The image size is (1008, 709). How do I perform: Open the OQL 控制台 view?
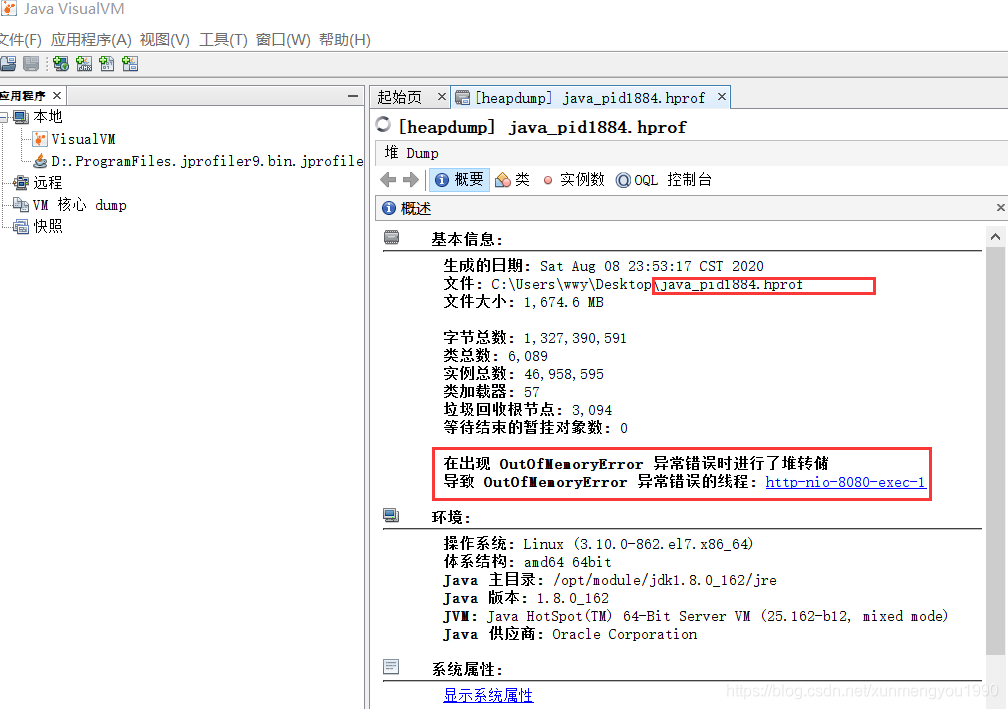click(x=663, y=179)
